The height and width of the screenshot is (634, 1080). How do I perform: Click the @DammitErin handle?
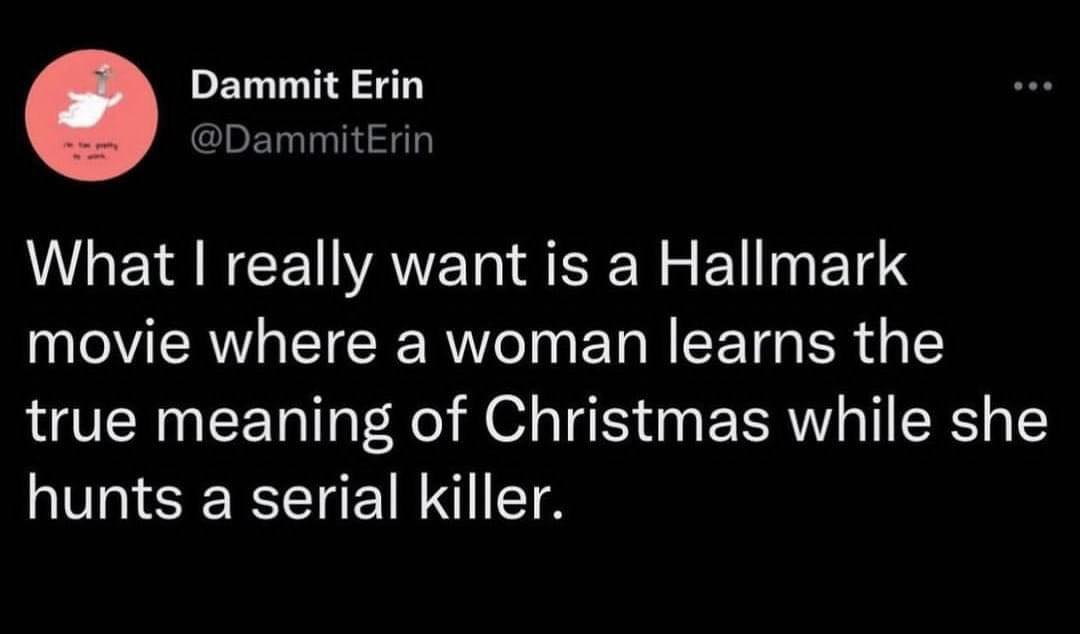click(312, 140)
